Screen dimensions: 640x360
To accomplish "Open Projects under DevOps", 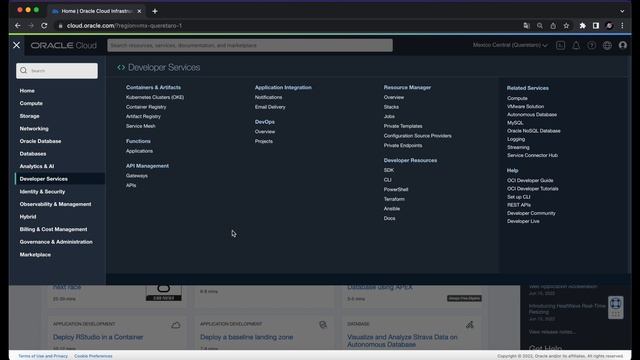I will pyautogui.click(x=264, y=141).
